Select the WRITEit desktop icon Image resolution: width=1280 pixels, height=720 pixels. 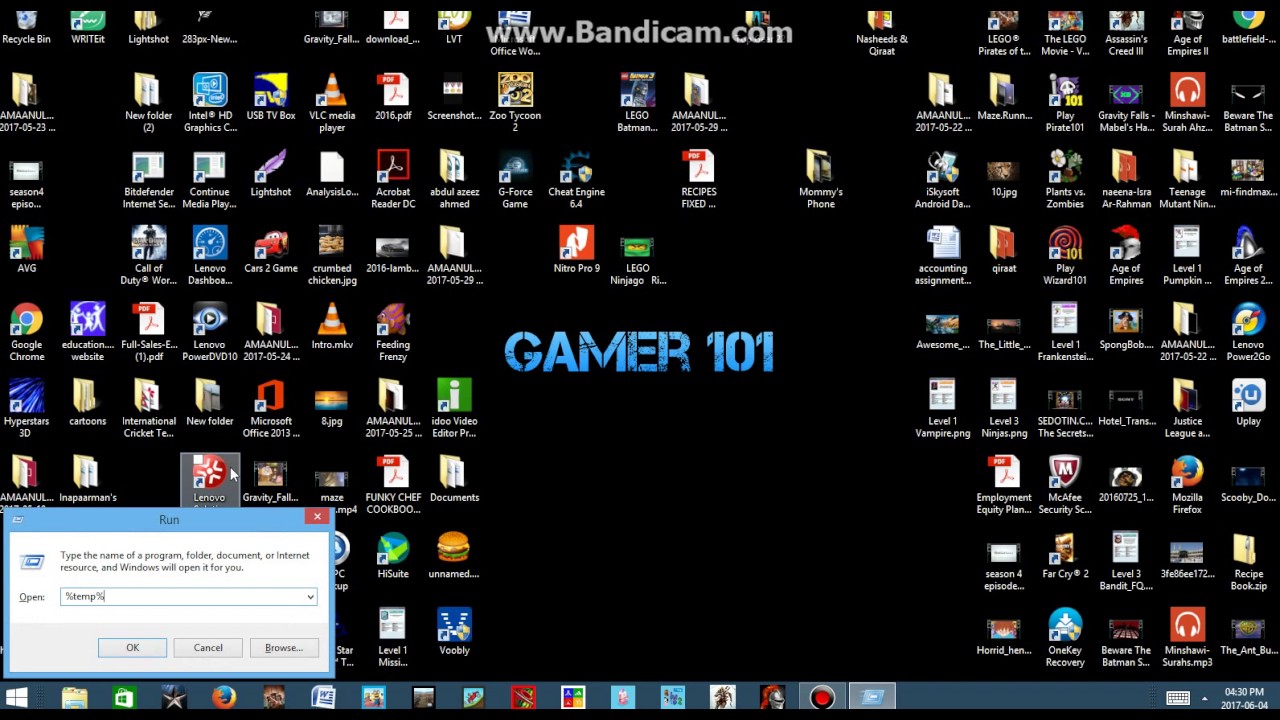88,28
